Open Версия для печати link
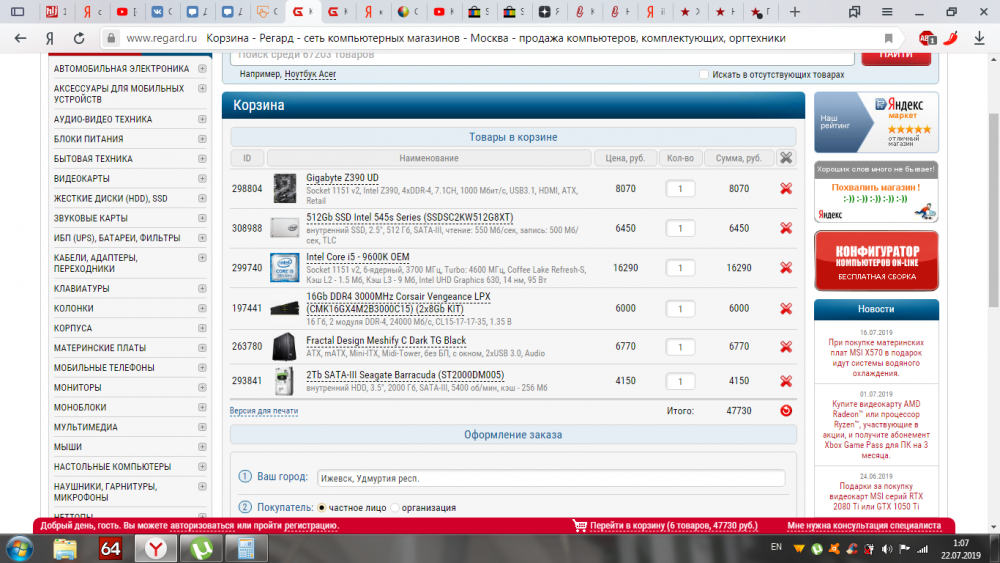Viewport: 1000px width, 563px height. (263, 411)
